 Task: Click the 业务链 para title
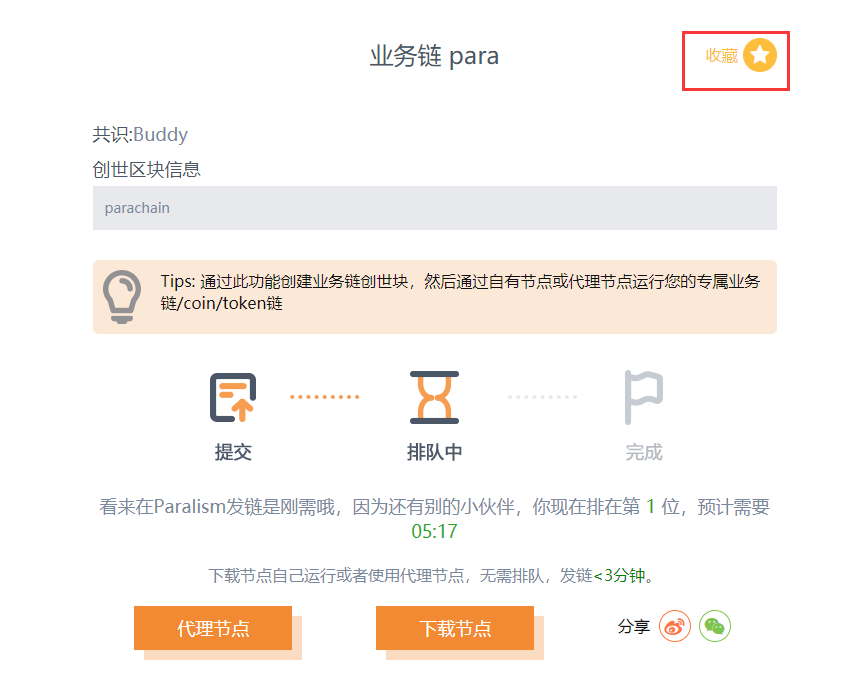(x=434, y=56)
